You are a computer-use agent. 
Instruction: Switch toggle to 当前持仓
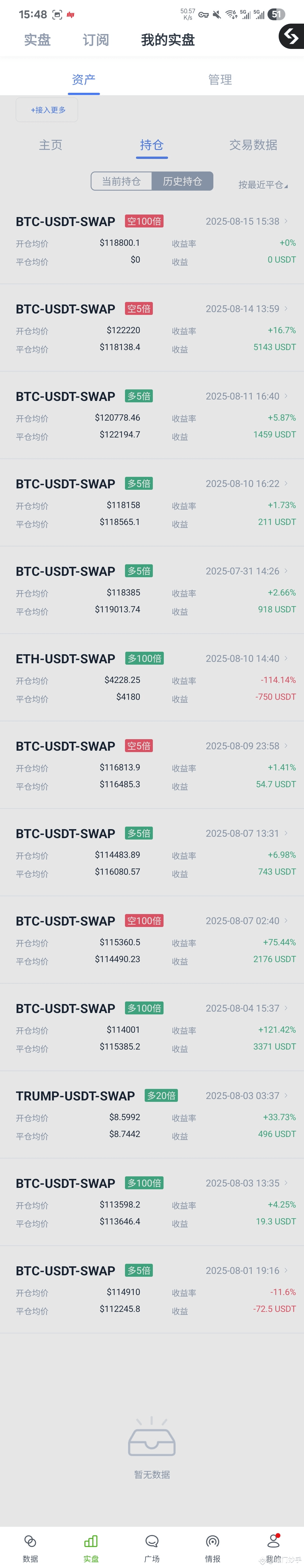(x=121, y=181)
